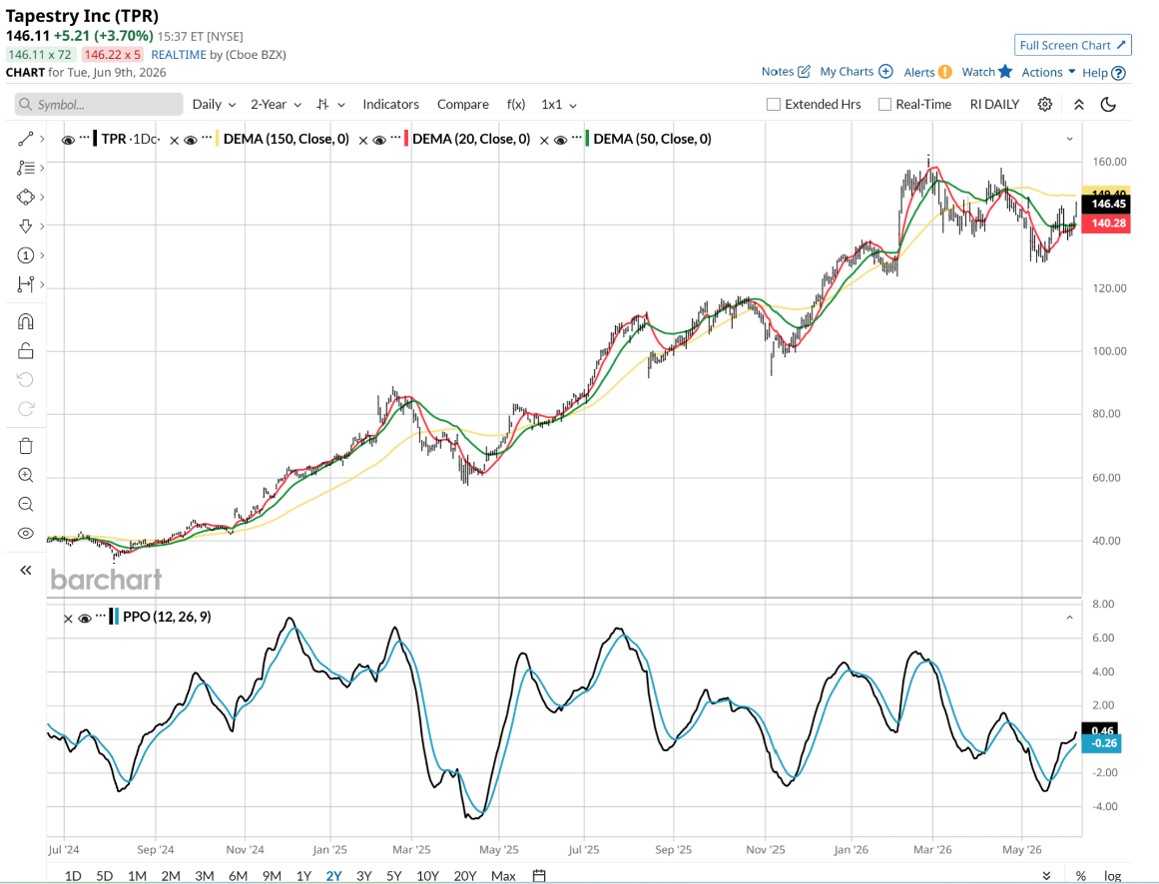1159x884 pixels.
Task: Collapse the chart header double-chevron icon
Action: click(1079, 104)
